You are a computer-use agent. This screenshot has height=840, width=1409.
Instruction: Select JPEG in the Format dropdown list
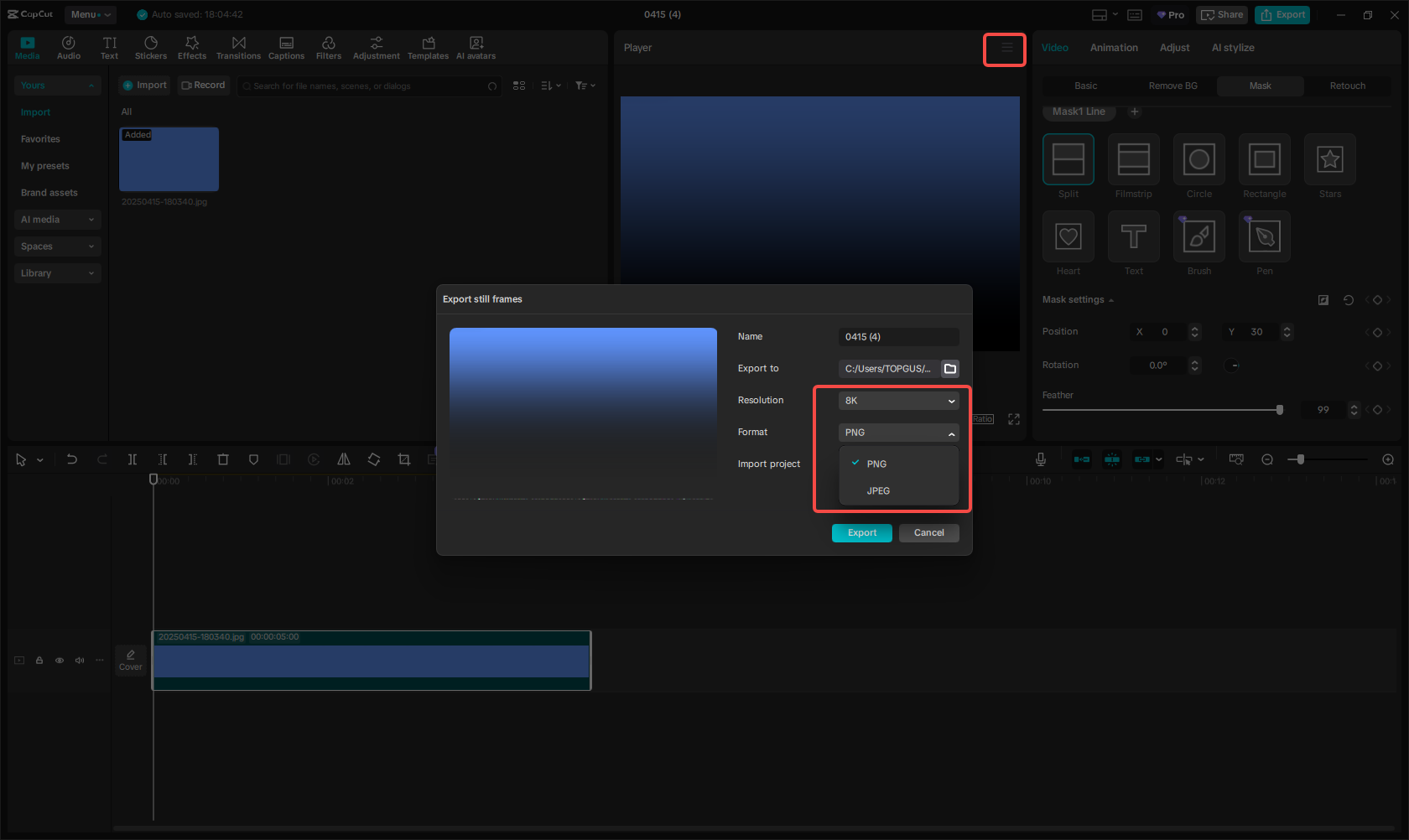tap(878, 490)
